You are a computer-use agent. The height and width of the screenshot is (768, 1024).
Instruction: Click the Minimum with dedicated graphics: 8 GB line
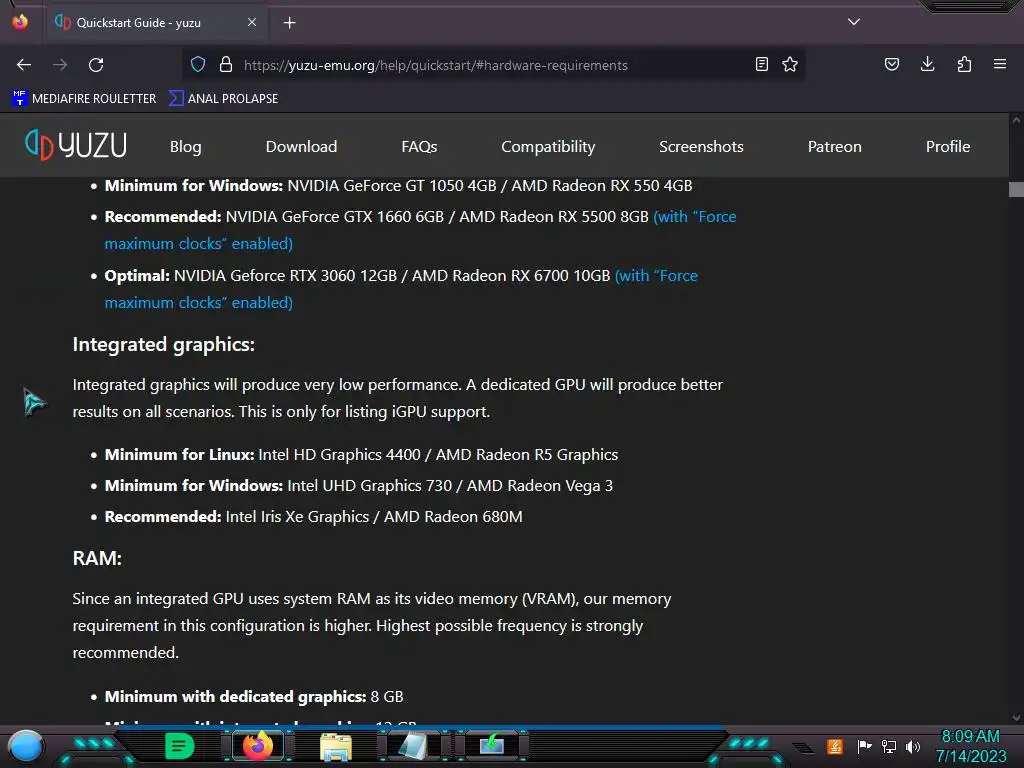click(254, 697)
